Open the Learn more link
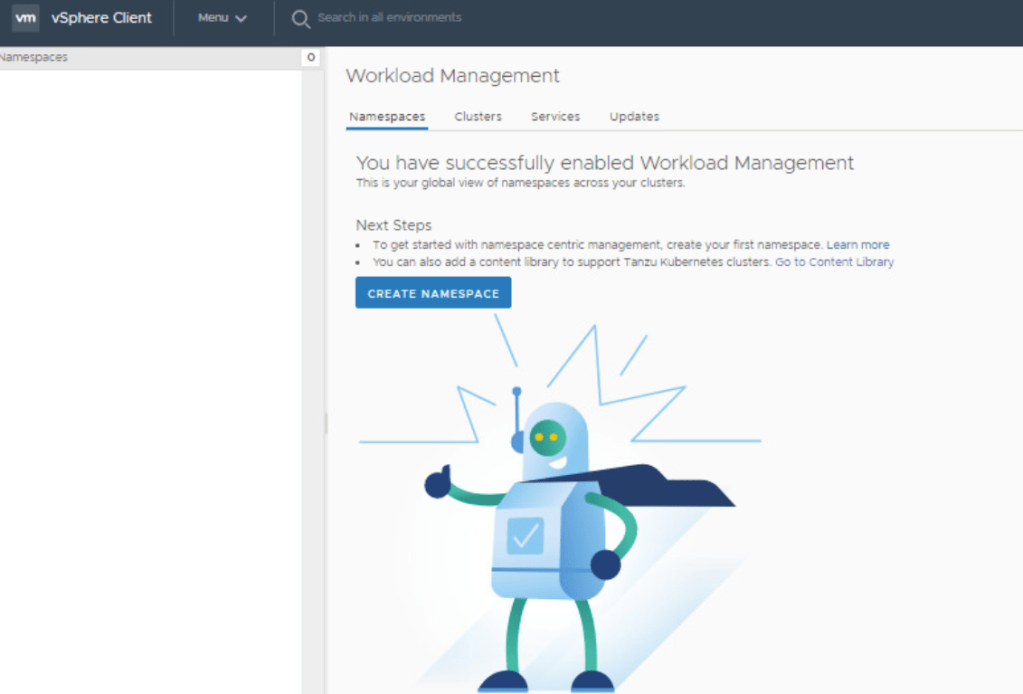The image size is (1023, 694). coord(857,245)
